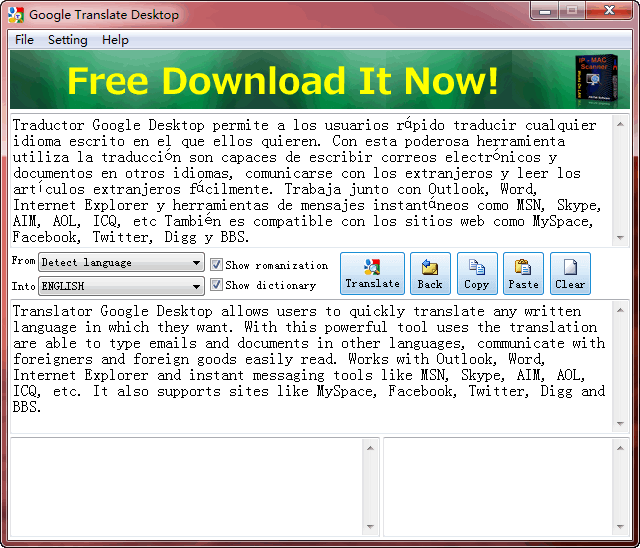Open the File menu
The height and width of the screenshot is (548, 640).
point(24,40)
